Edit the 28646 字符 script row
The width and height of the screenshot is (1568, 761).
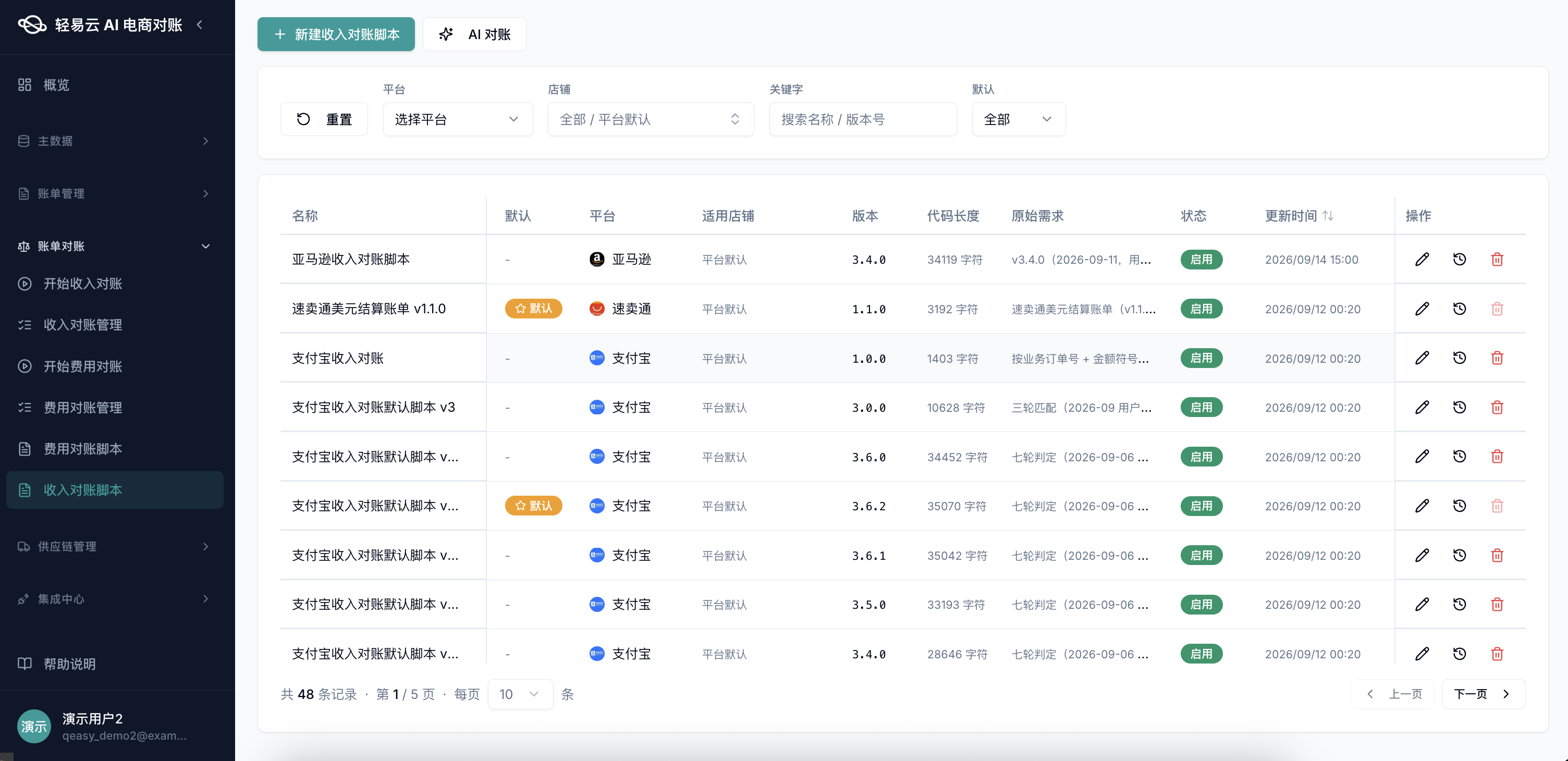(1422, 654)
